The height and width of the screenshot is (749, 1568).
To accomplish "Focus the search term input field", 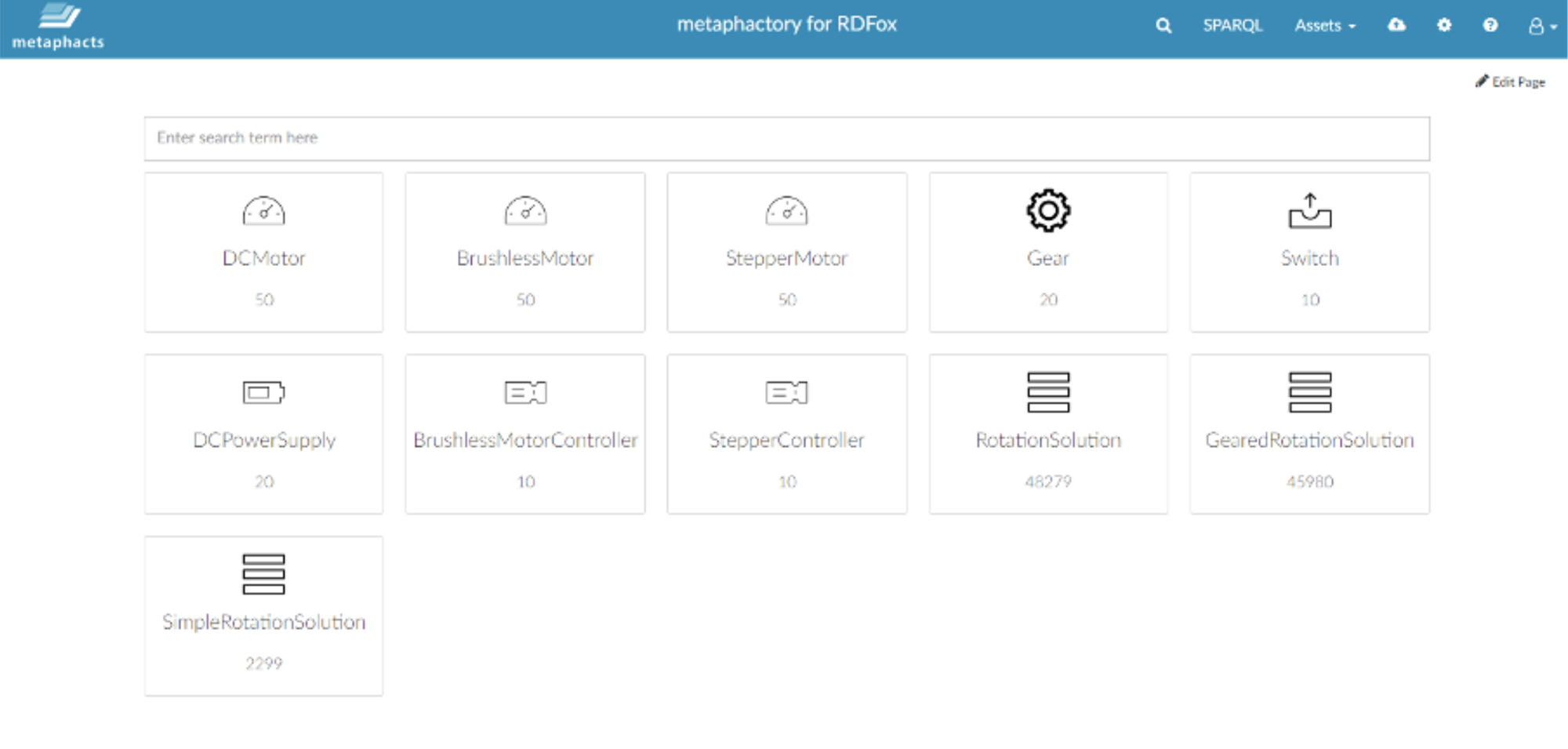I will pyautogui.click(x=786, y=139).
